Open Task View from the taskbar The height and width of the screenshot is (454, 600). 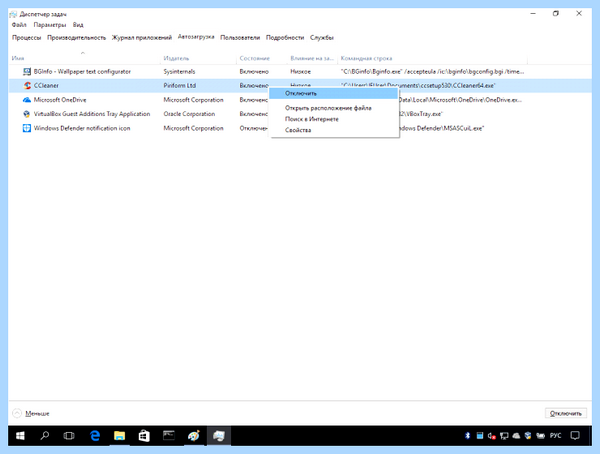pos(69,436)
